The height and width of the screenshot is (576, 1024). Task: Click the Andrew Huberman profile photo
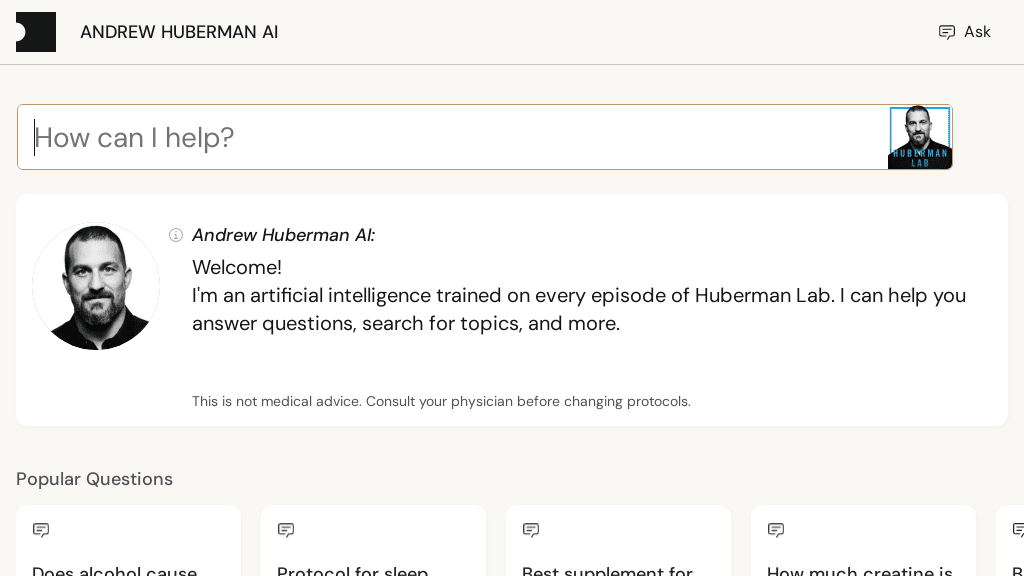pyautogui.click(x=96, y=286)
